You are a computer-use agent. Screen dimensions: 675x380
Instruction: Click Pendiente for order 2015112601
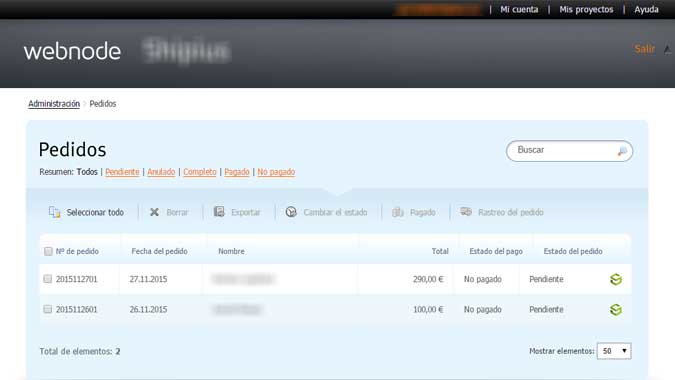(x=546, y=309)
